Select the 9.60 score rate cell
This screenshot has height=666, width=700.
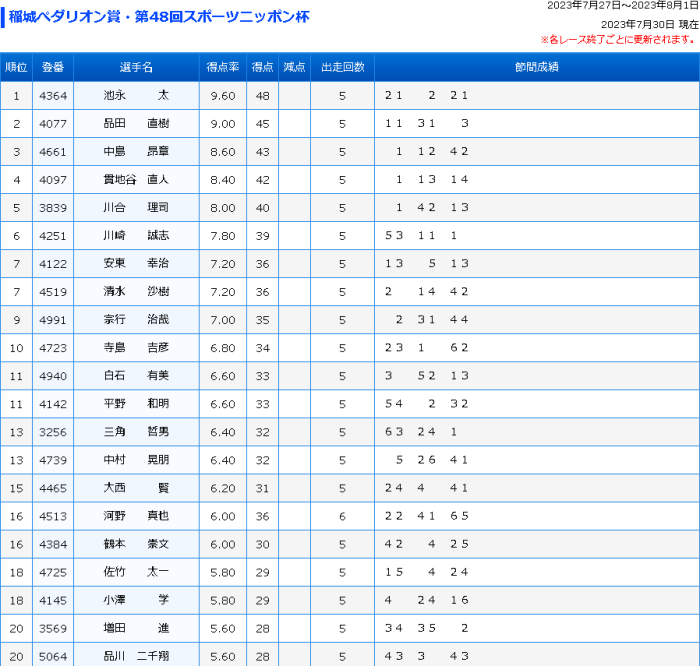point(223,96)
